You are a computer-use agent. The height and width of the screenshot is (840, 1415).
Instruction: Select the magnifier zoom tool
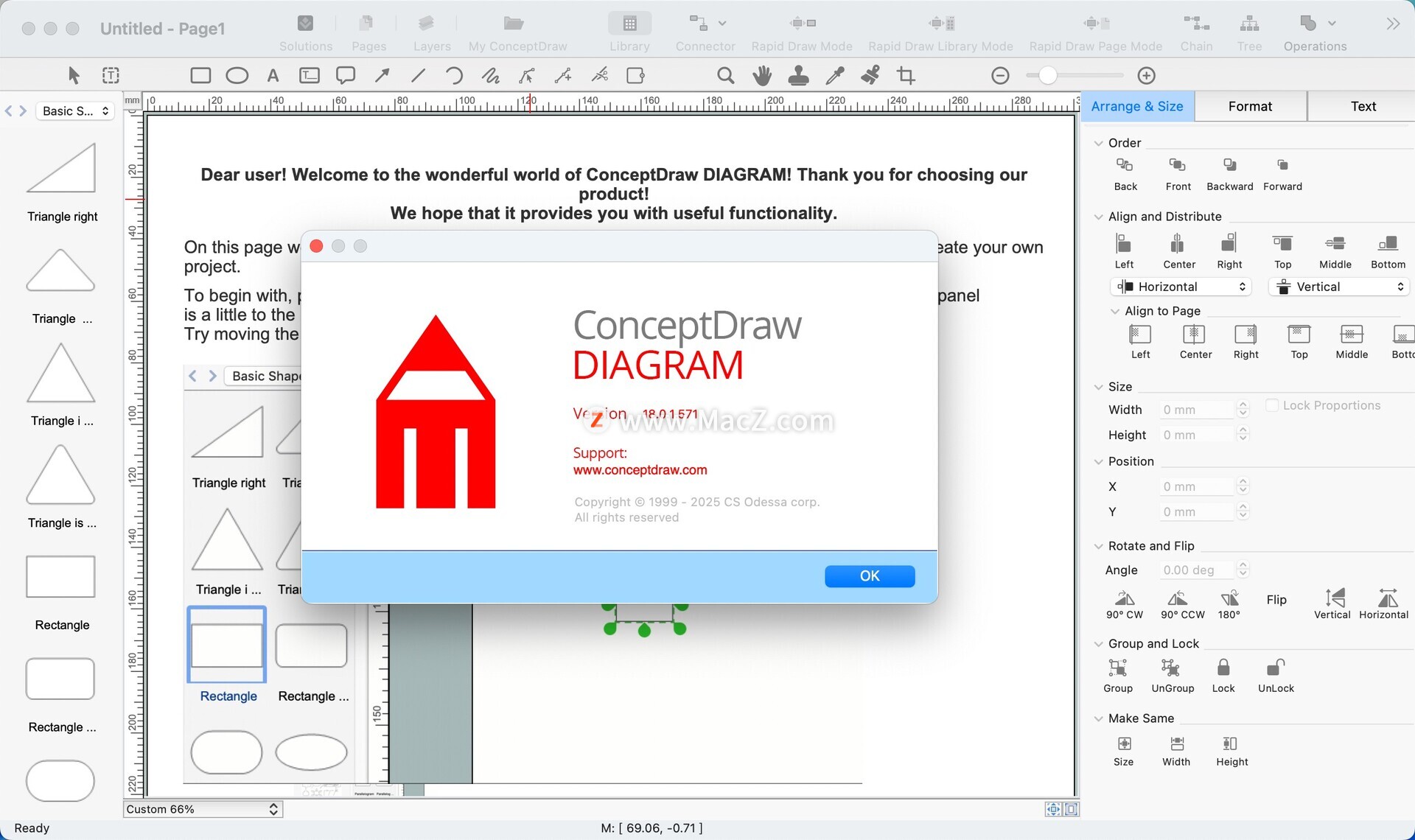point(725,75)
